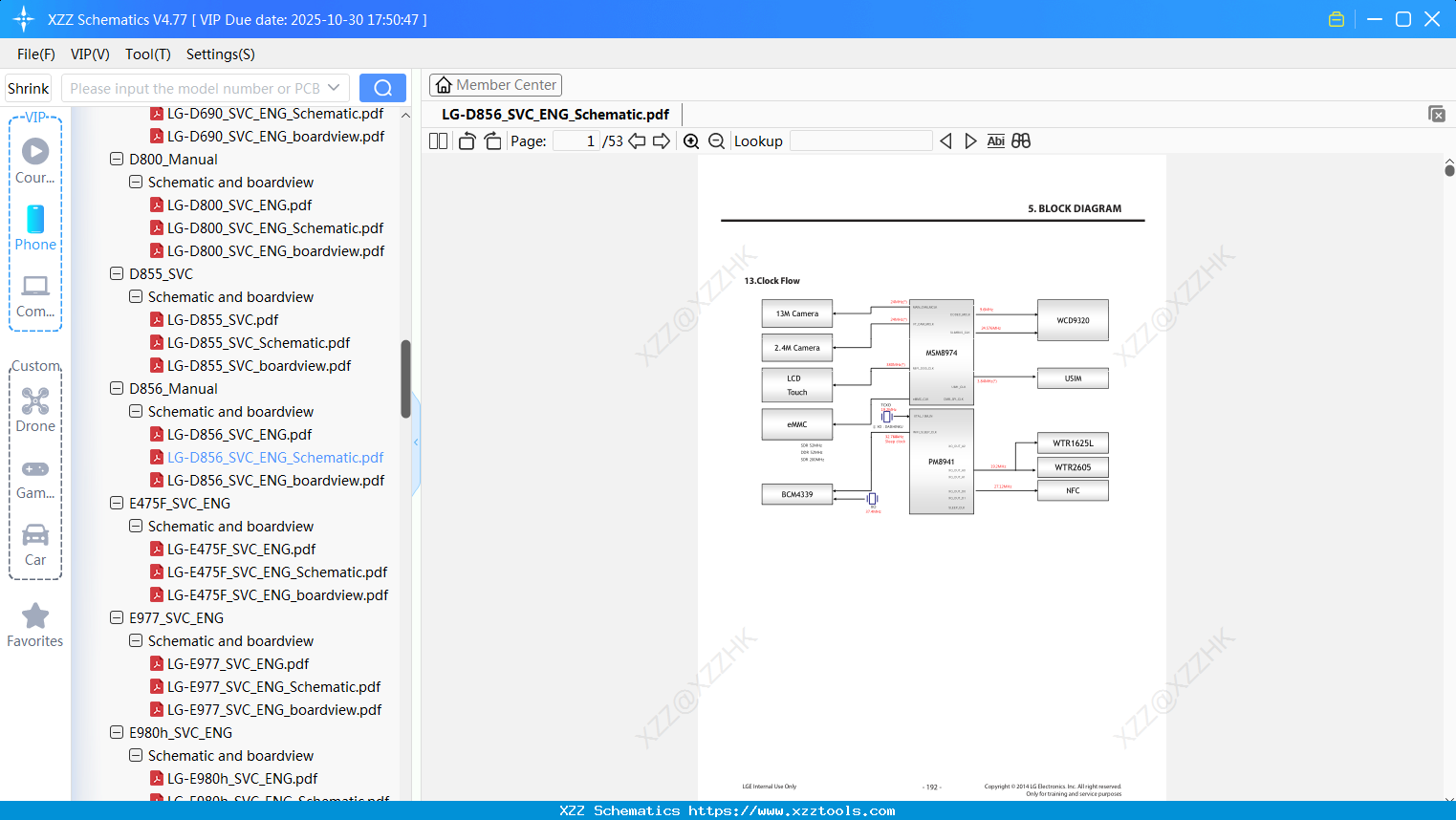1456x820 pixels.
Task: Click the Shrink button
Action: pos(28,87)
